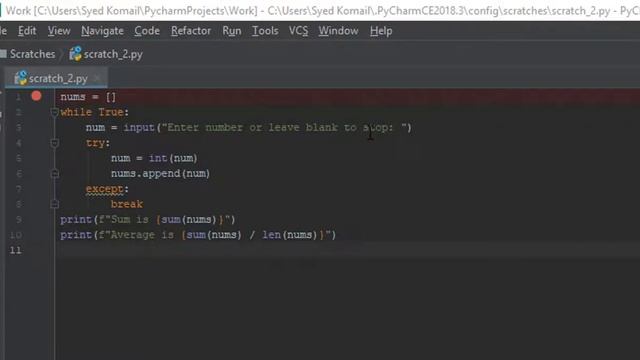Select the scratch_2.py editor tab
640x360 pixels.
click(56, 78)
